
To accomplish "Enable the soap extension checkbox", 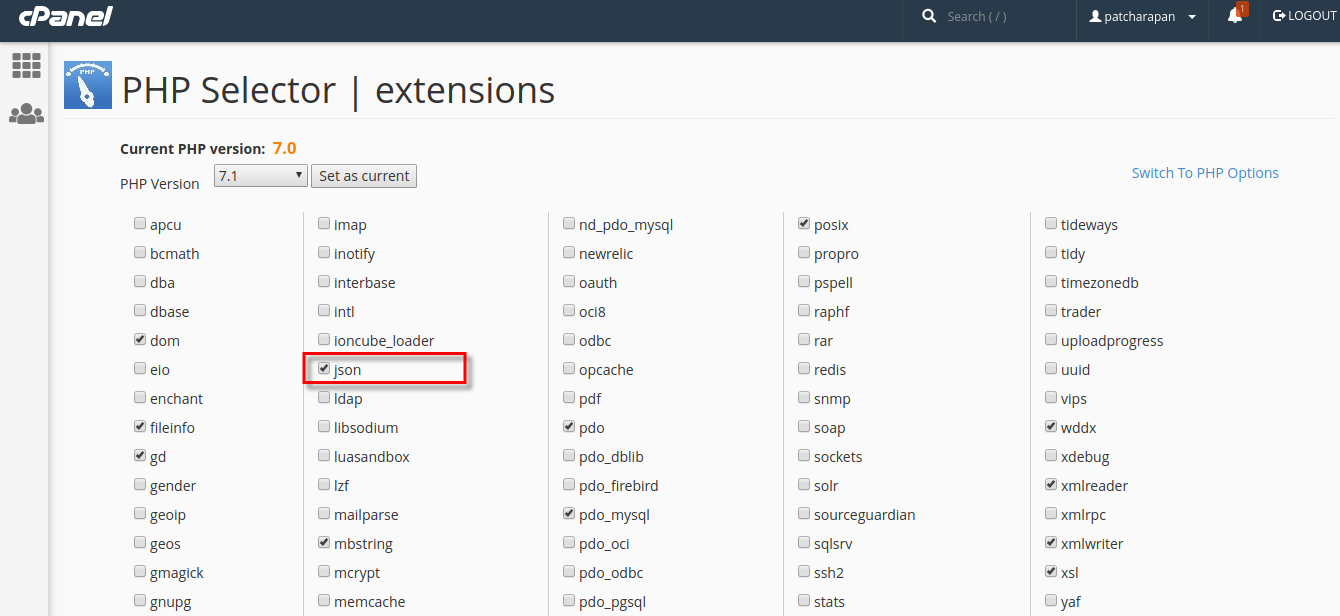I will (804, 427).
